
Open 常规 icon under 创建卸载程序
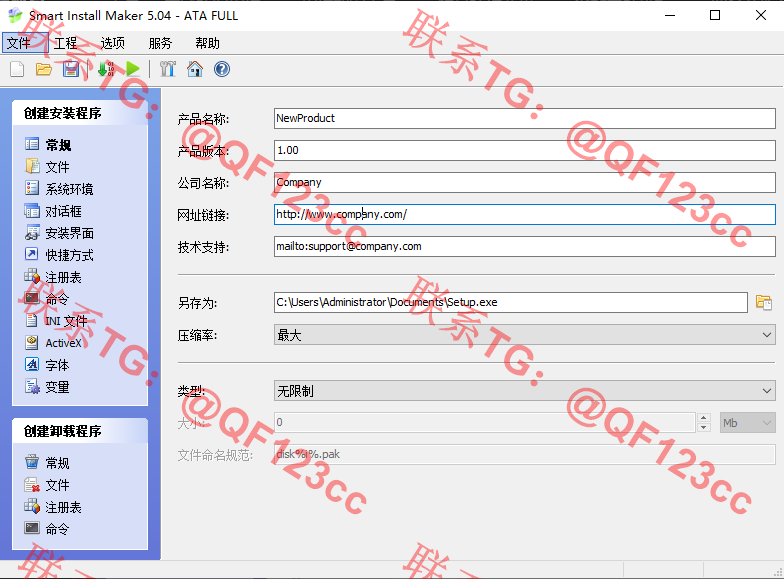[32, 462]
